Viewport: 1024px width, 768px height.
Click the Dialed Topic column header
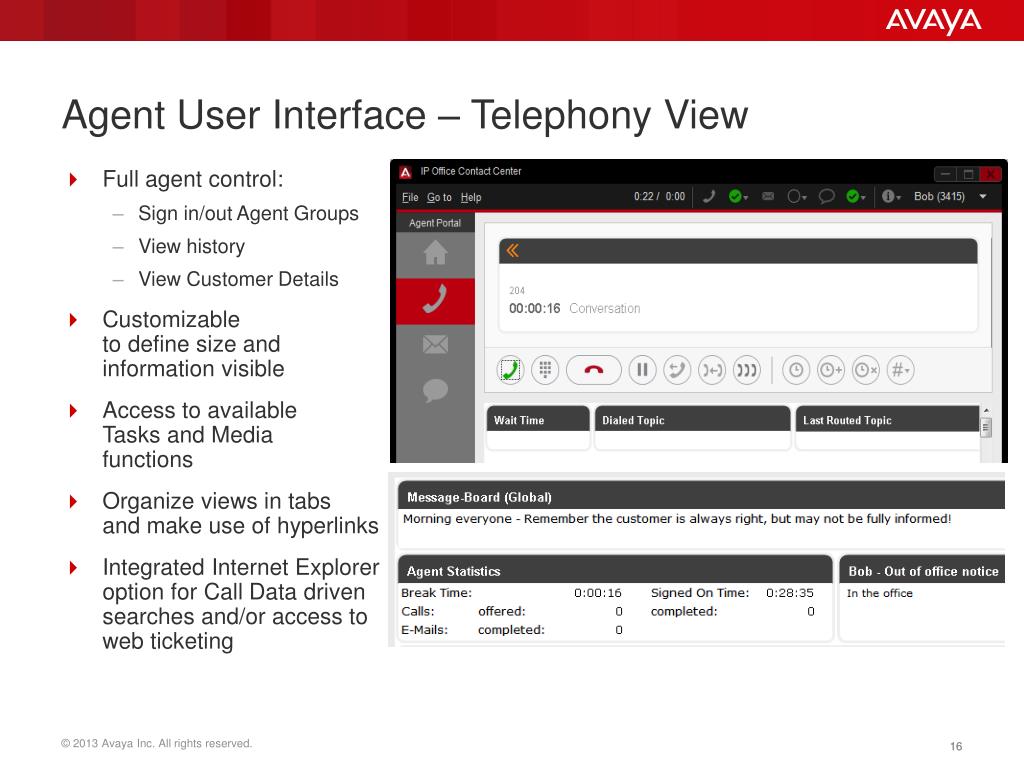tap(692, 419)
